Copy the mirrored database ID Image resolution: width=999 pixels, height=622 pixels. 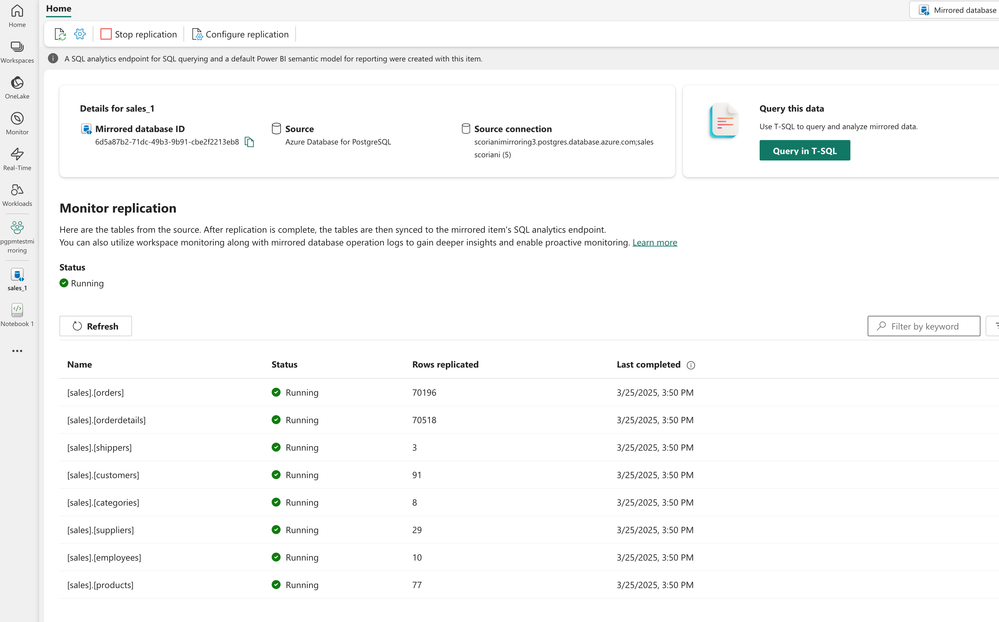coord(249,142)
